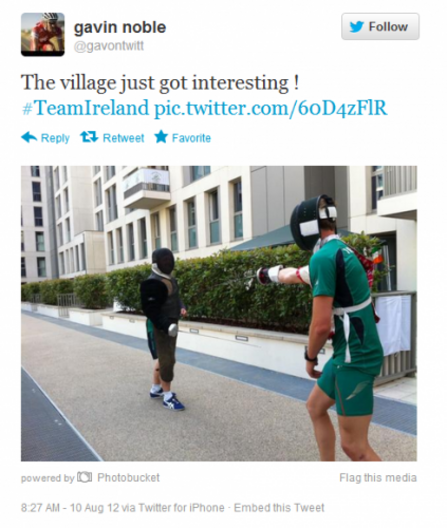The width and height of the screenshot is (447, 528).
Task: Click the Favorite text link
Action: click(191, 138)
